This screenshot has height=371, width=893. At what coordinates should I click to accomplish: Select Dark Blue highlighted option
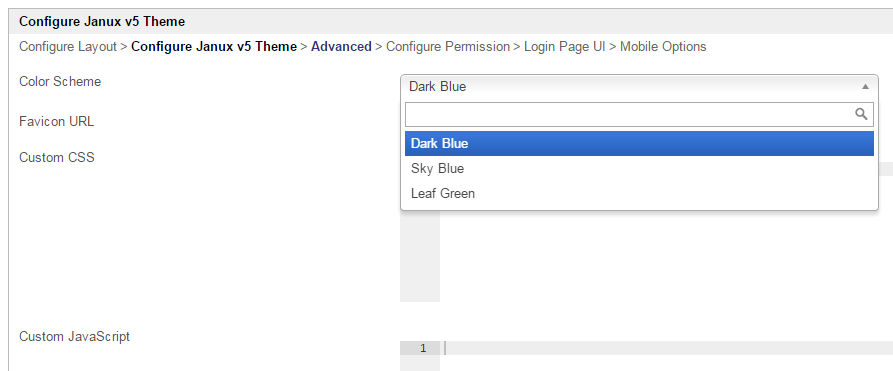coord(639,144)
